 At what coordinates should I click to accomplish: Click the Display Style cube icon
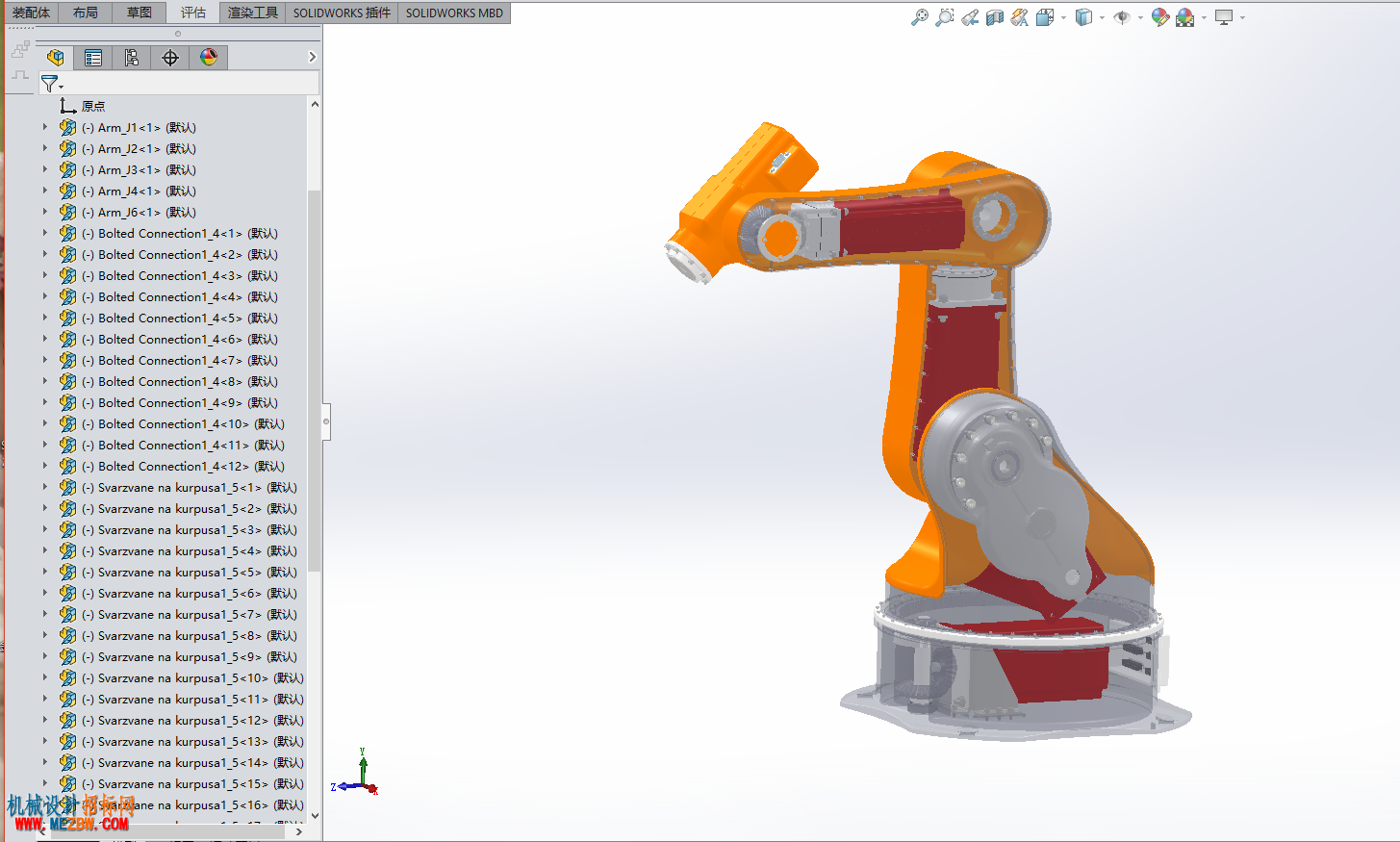[x=1083, y=16]
